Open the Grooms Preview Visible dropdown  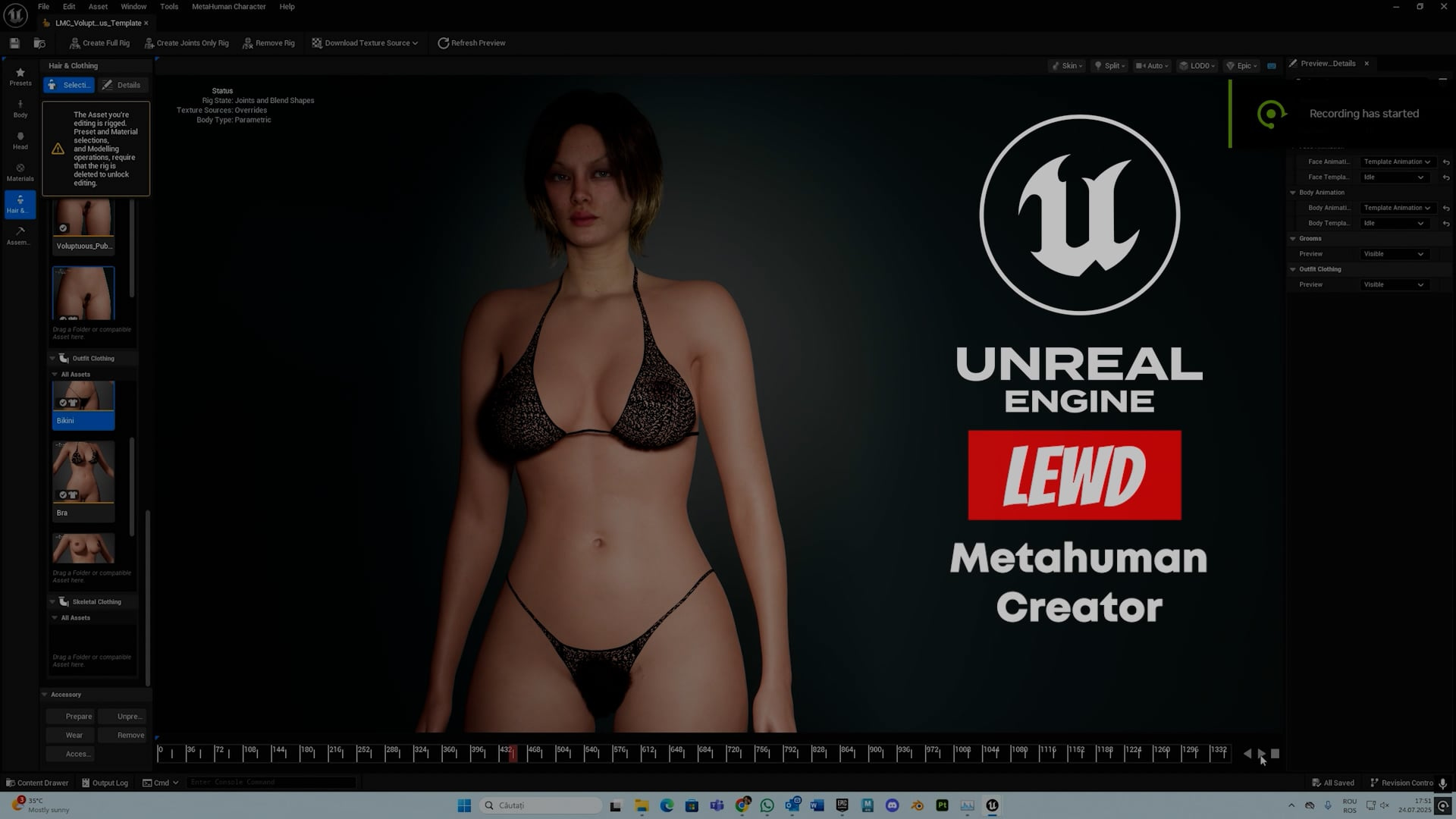pos(1394,254)
